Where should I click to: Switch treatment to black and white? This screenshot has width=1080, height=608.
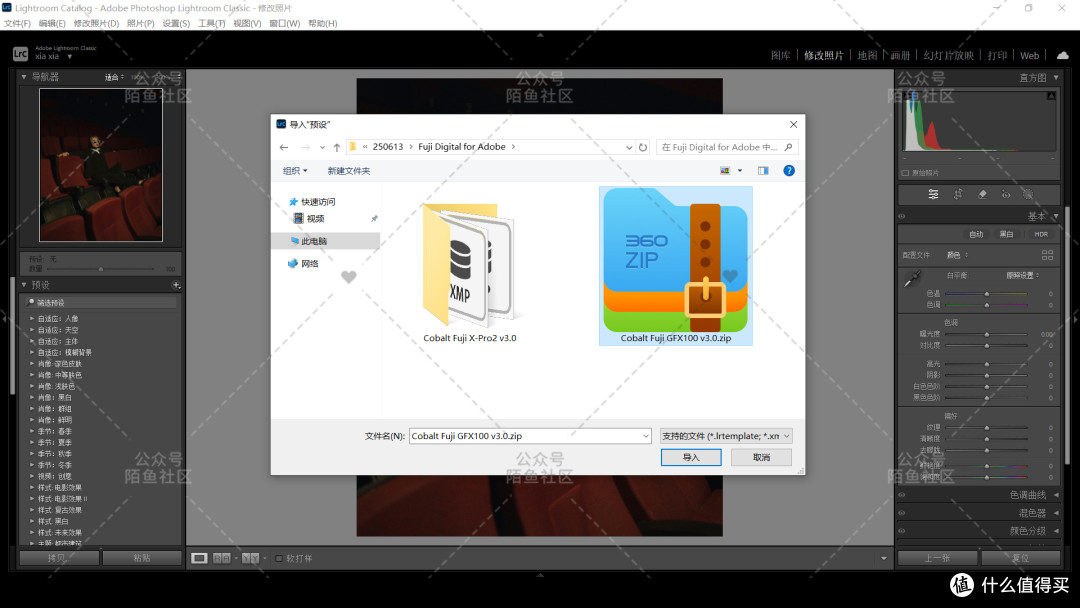coord(1006,234)
